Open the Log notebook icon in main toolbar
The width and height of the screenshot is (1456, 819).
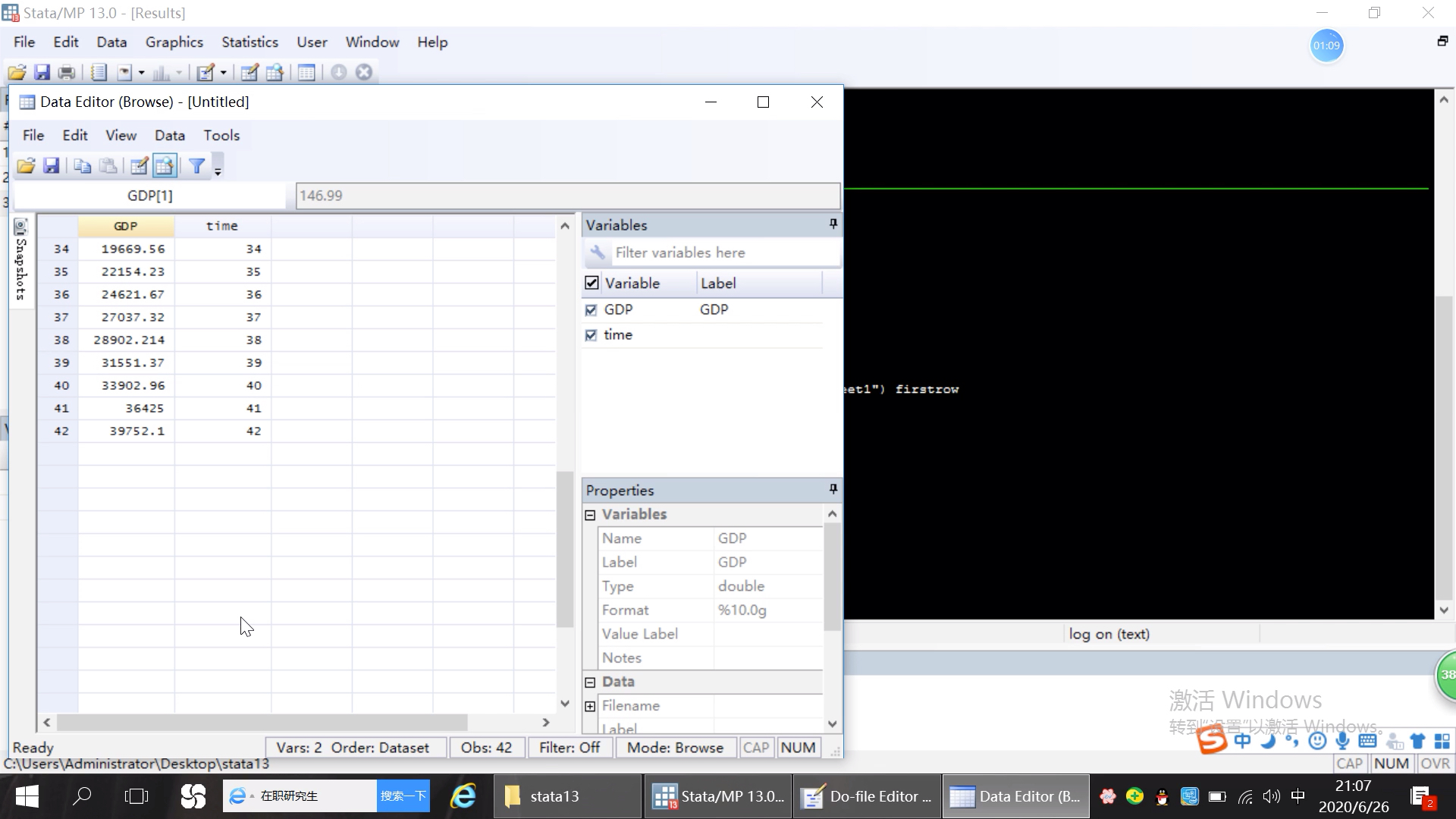[x=99, y=72]
